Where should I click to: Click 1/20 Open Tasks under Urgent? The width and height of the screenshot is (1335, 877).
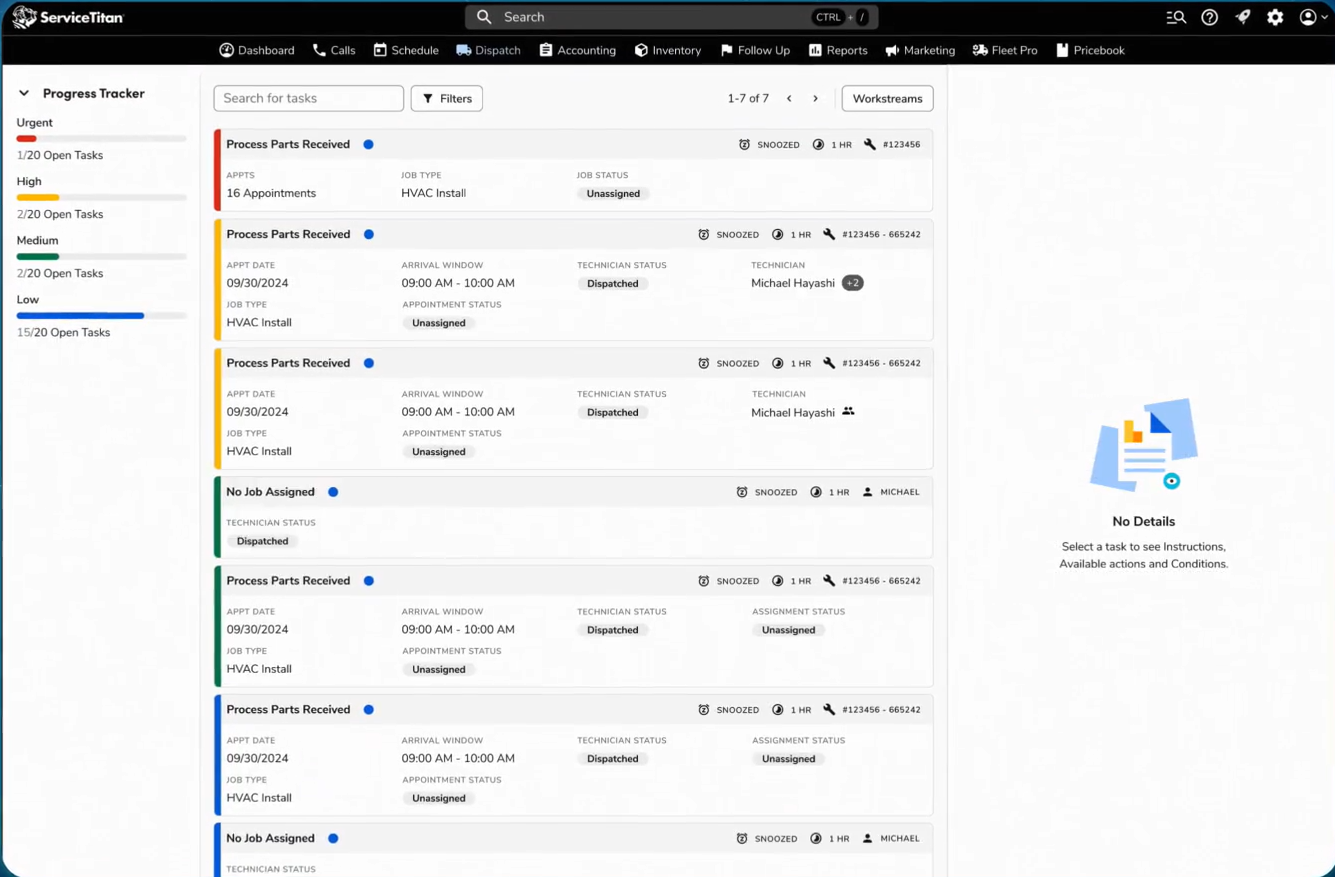click(x=60, y=155)
